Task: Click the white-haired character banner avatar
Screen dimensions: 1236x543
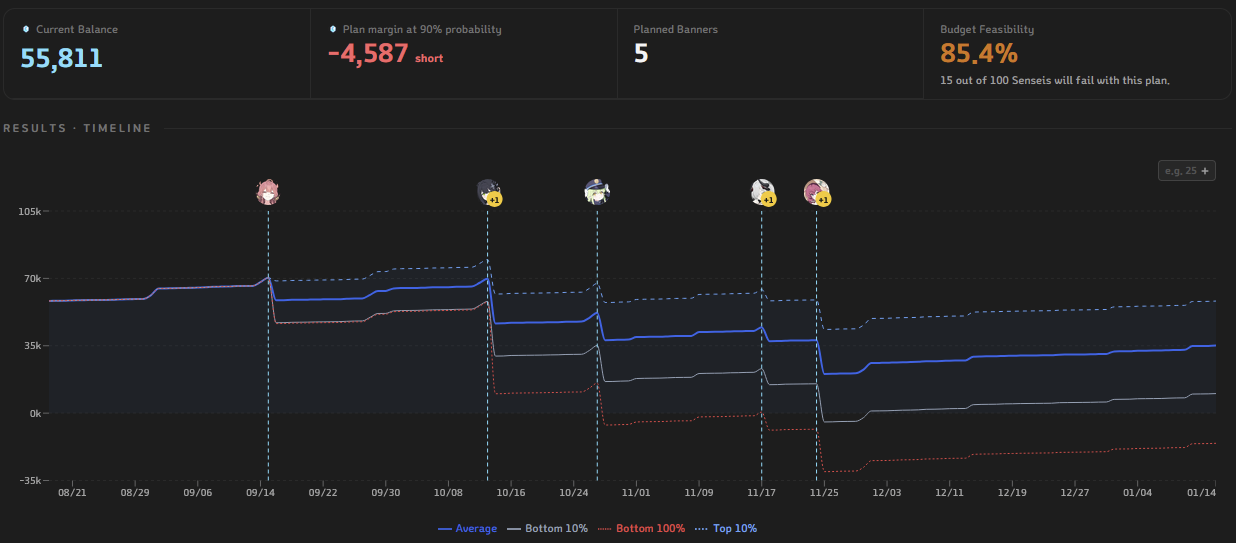Action: [762, 192]
